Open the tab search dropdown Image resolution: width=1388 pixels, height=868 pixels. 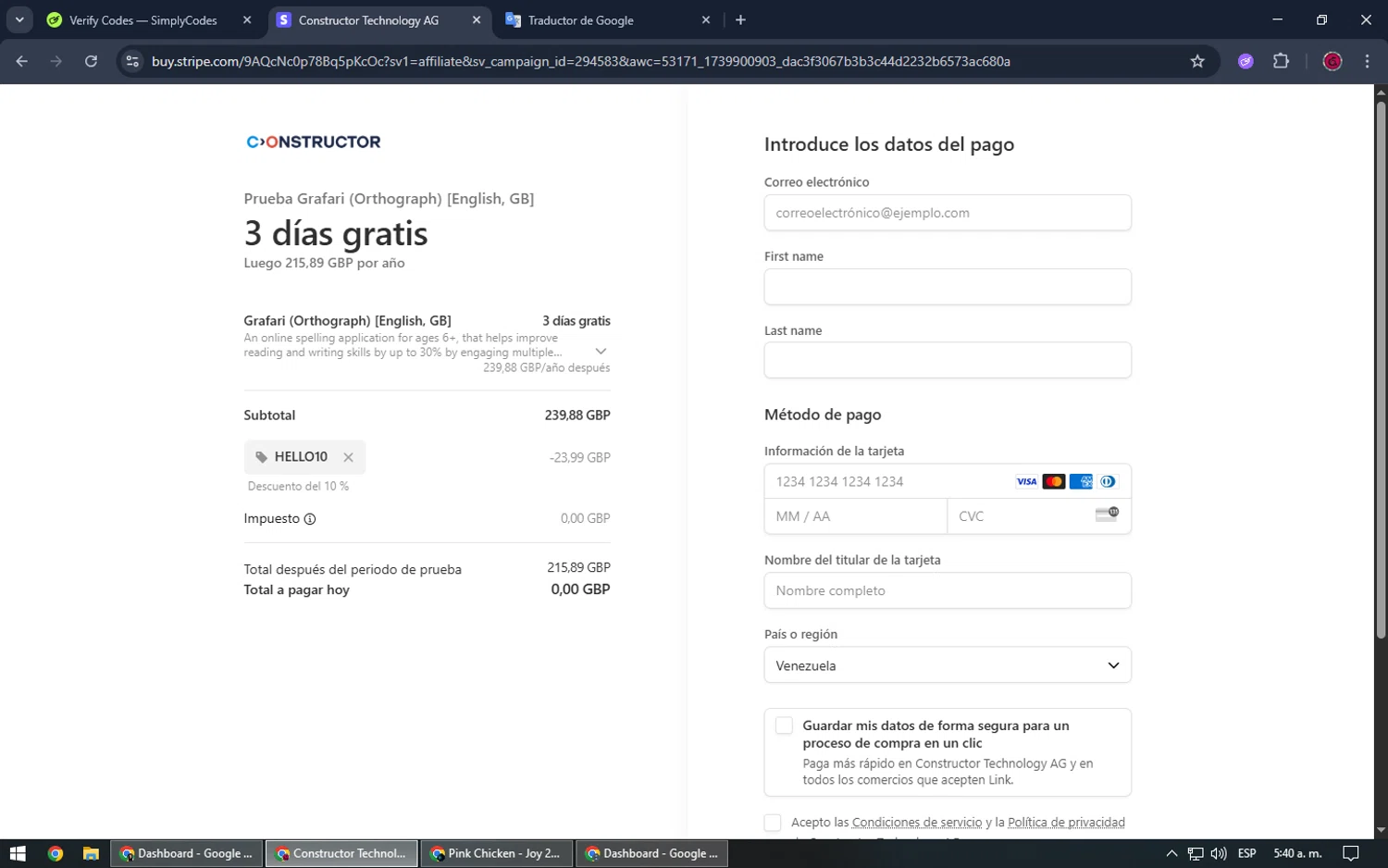pos(19,20)
